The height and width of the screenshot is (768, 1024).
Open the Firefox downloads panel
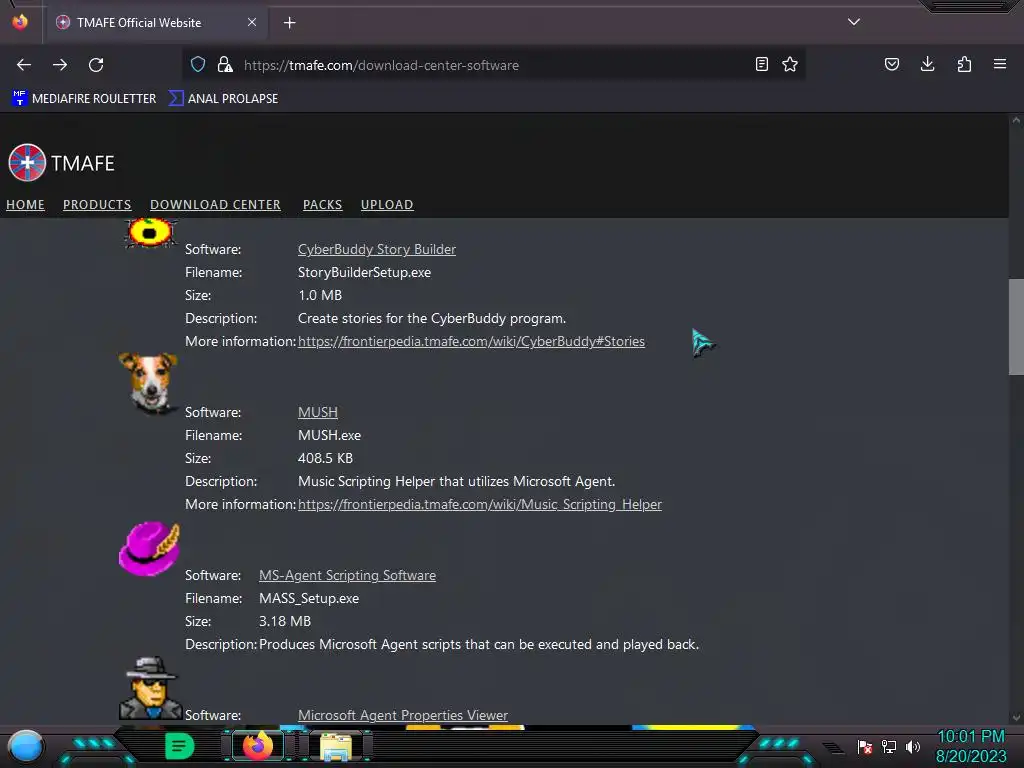click(927, 64)
